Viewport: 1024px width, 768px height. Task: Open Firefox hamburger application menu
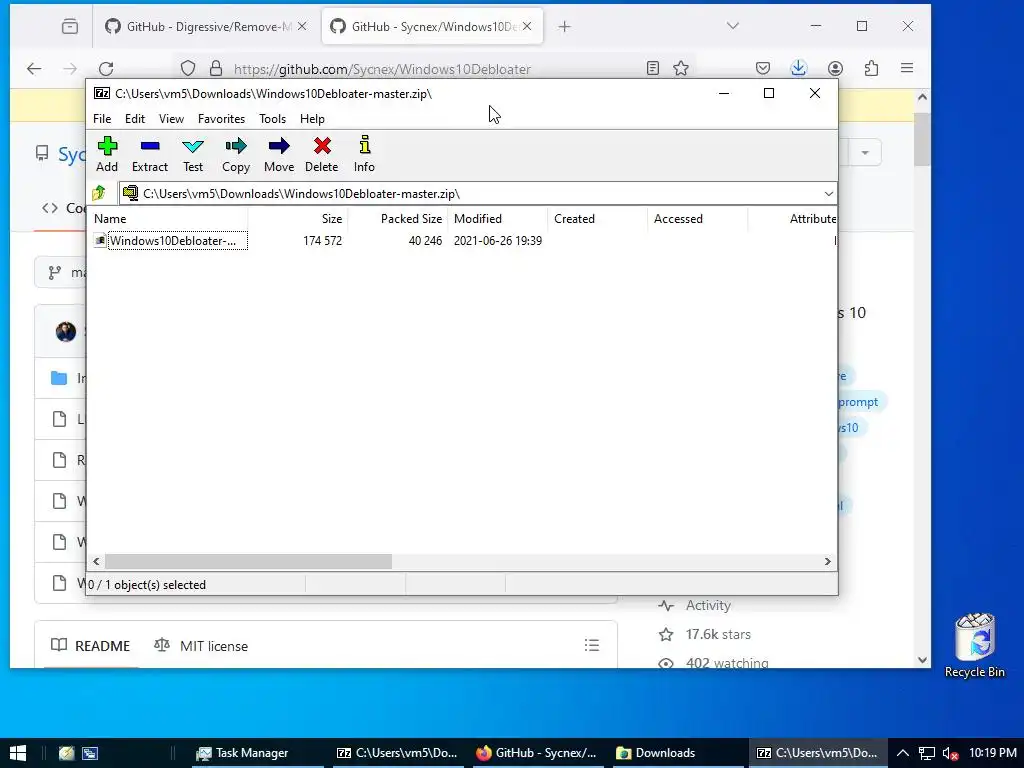(x=907, y=69)
